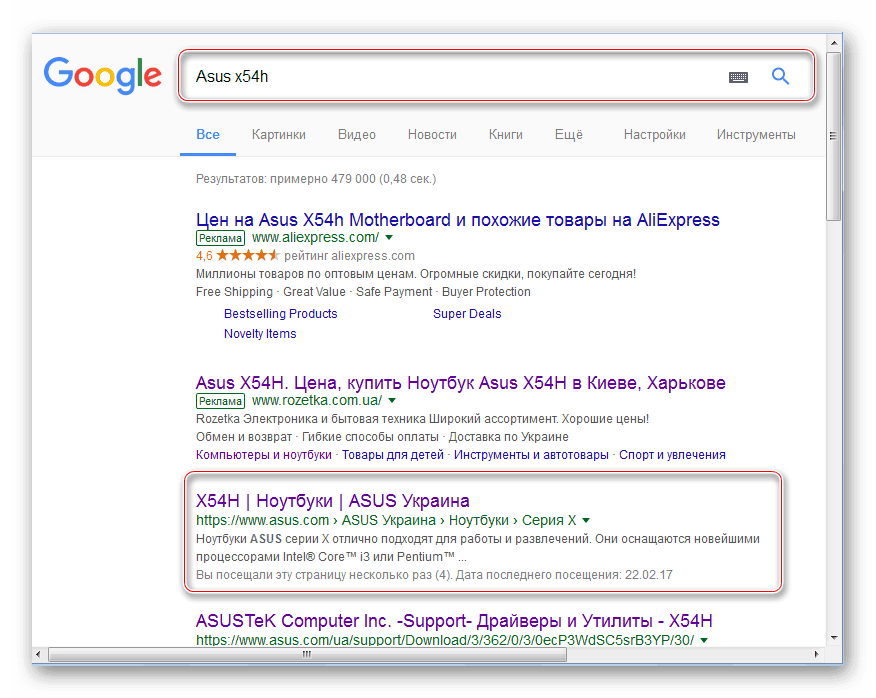Open Инструменты search tools

pos(756,134)
